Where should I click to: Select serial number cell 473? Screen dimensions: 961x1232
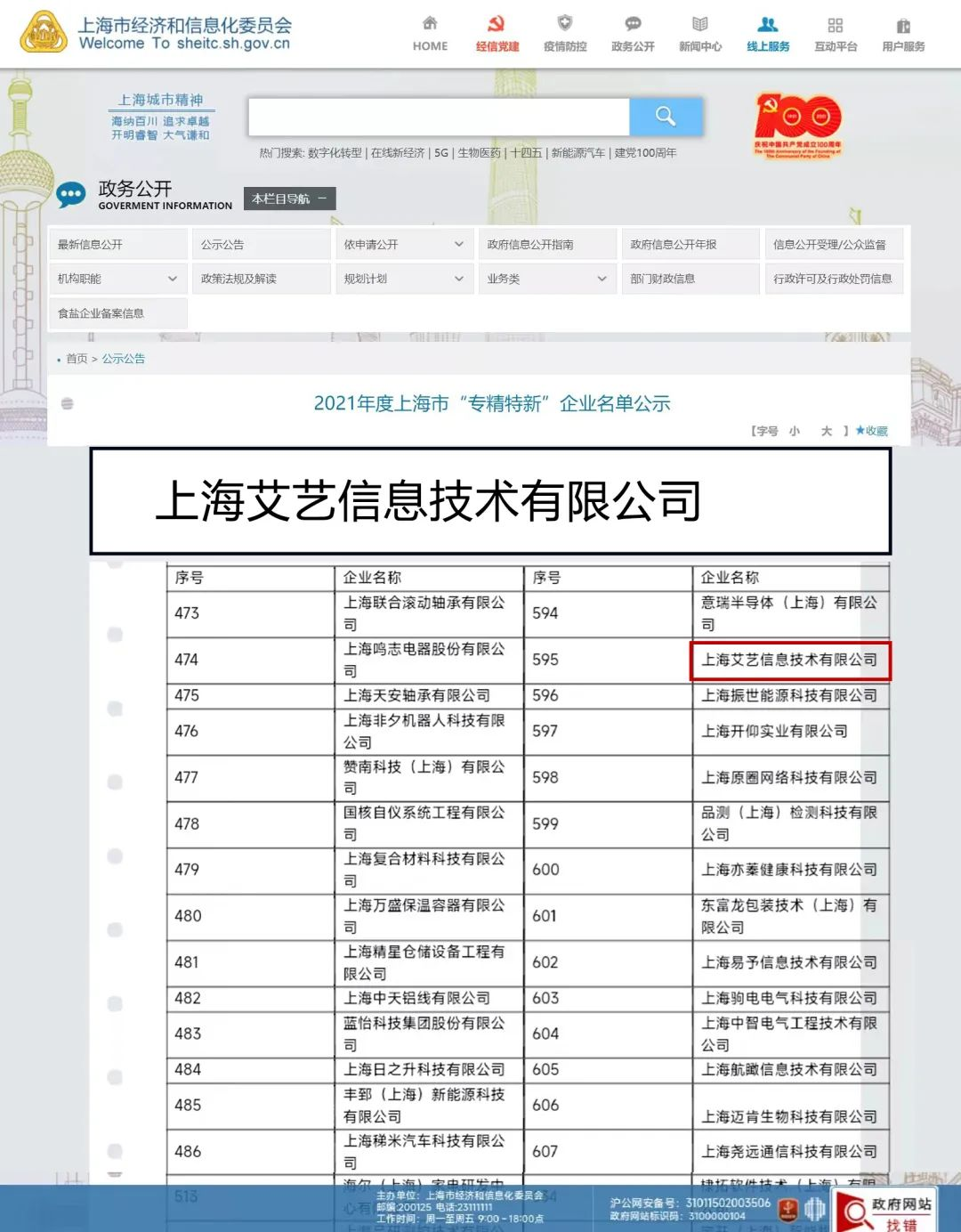250,613
